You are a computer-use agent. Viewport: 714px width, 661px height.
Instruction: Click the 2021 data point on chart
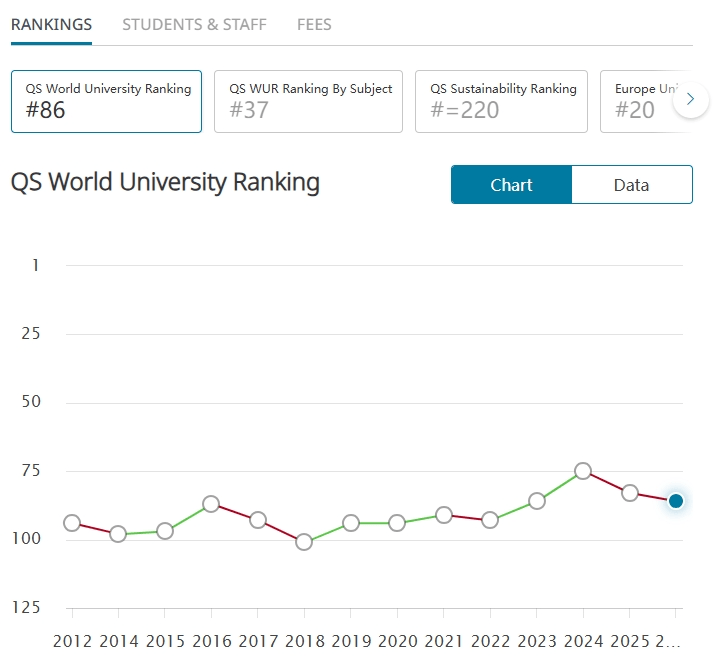point(444,515)
